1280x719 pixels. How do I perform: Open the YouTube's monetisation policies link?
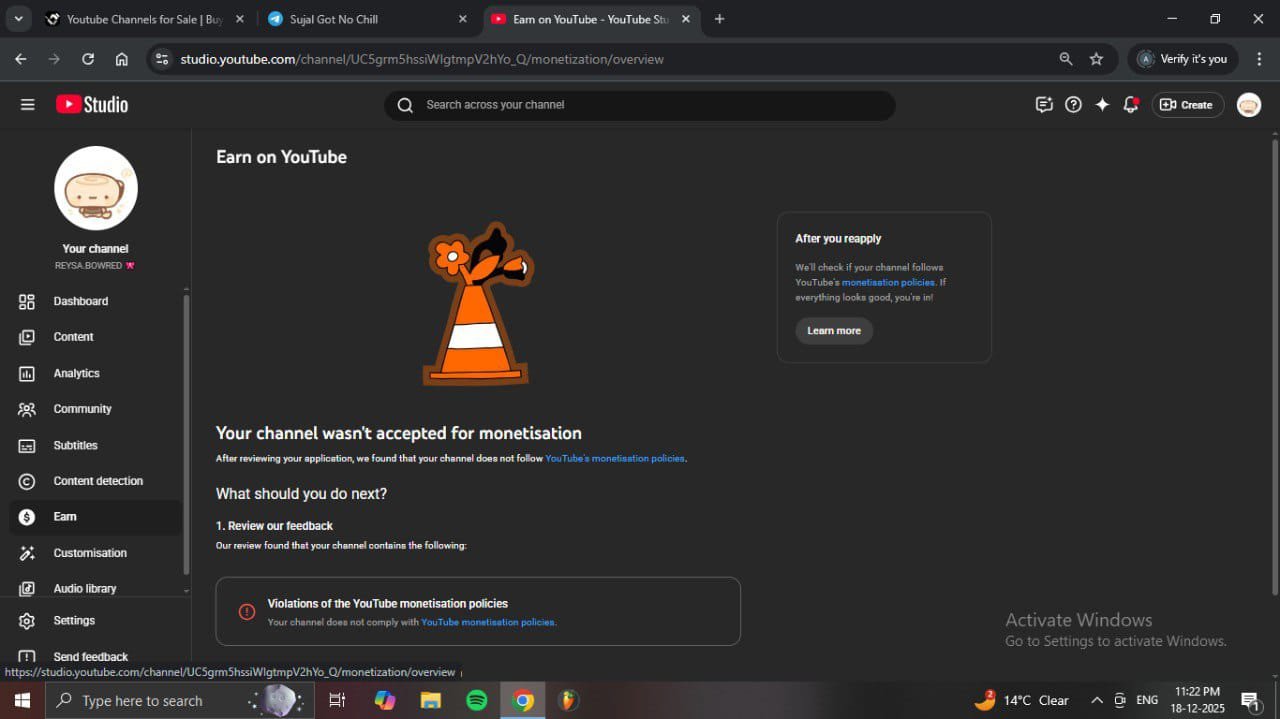(614, 459)
